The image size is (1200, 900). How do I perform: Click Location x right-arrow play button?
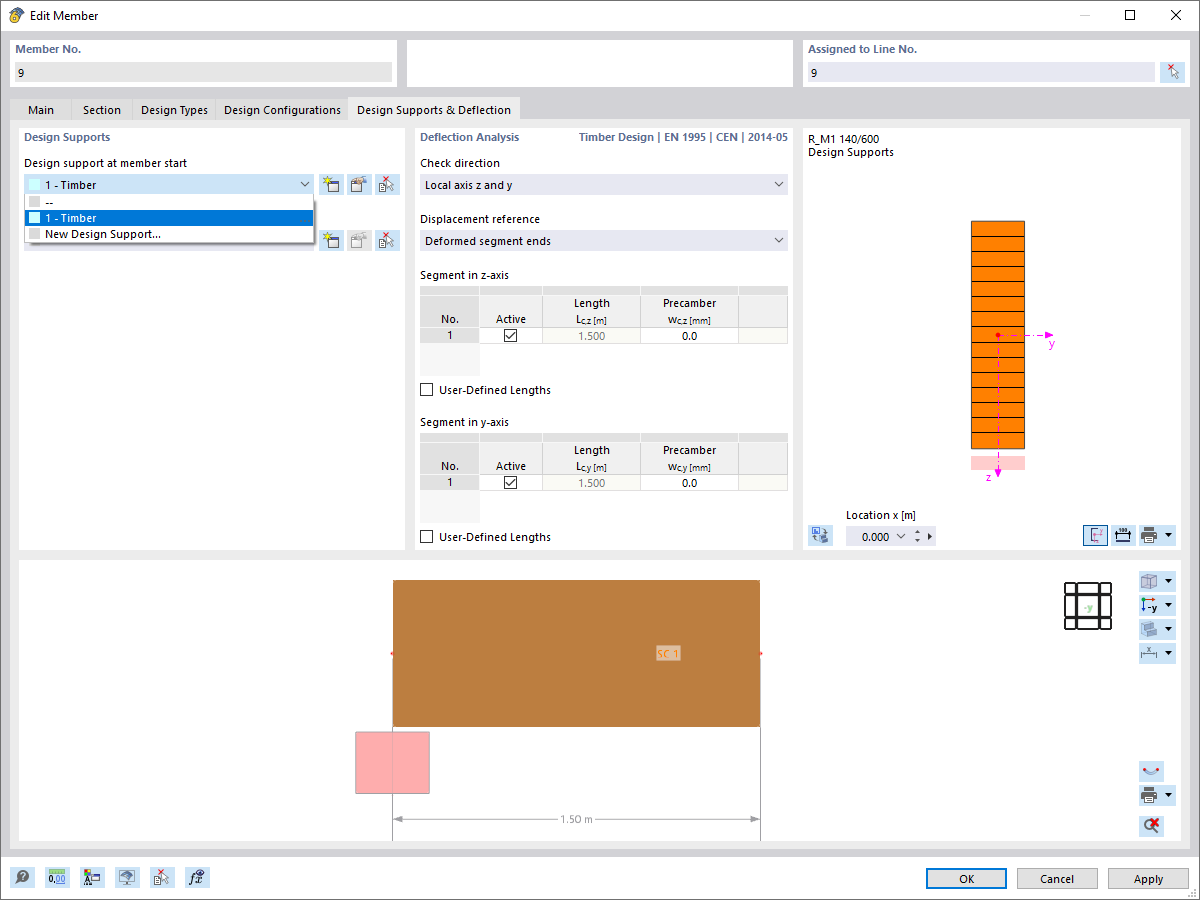pos(931,536)
